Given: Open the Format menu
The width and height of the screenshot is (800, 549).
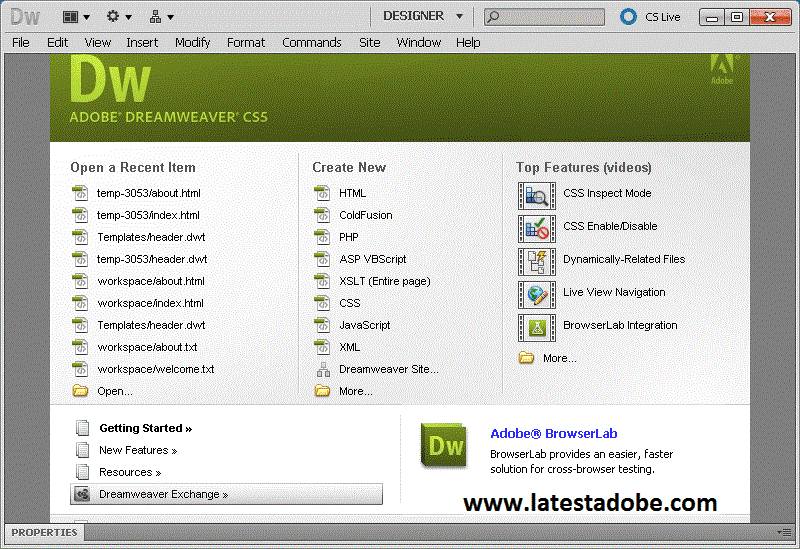Looking at the screenshot, I should point(246,42).
